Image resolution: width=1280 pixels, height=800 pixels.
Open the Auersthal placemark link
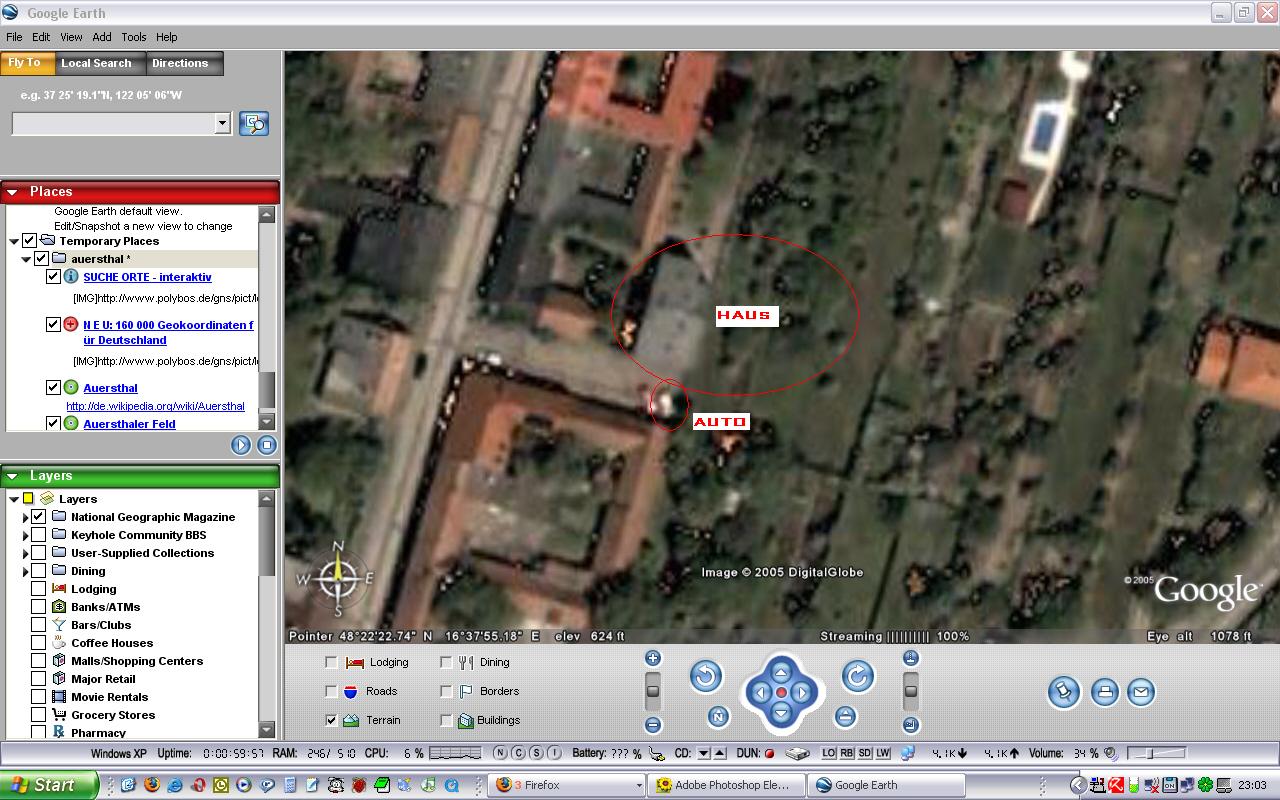110,388
